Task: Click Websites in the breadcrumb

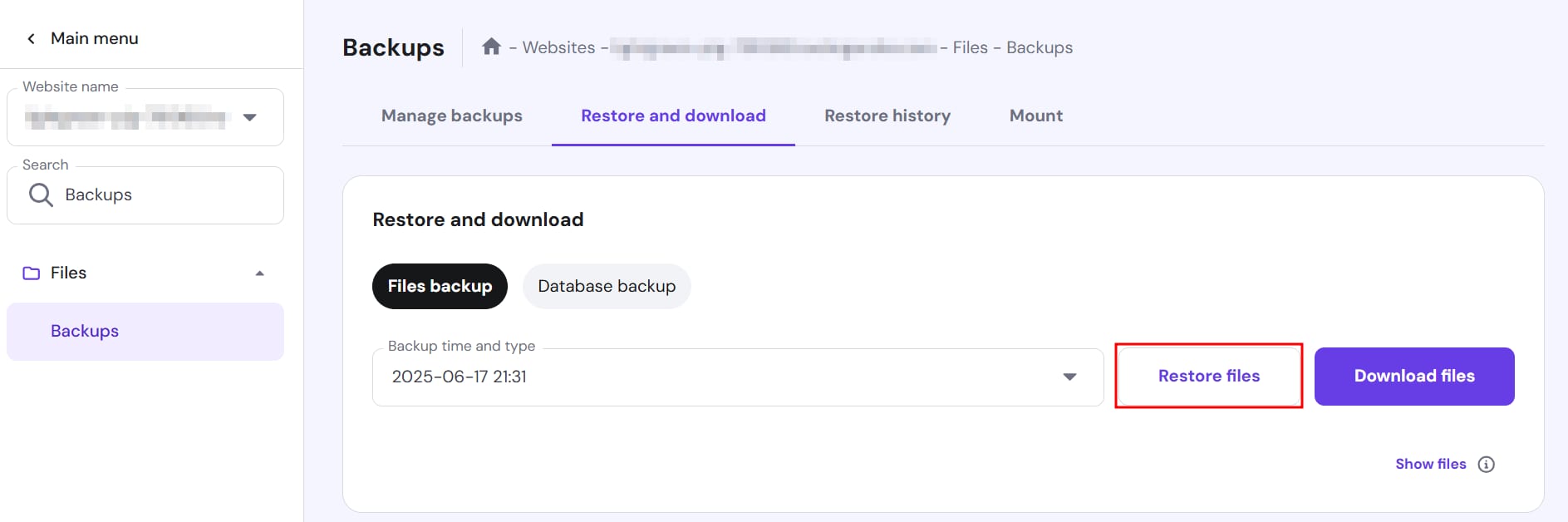Action: pyautogui.click(x=558, y=48)
